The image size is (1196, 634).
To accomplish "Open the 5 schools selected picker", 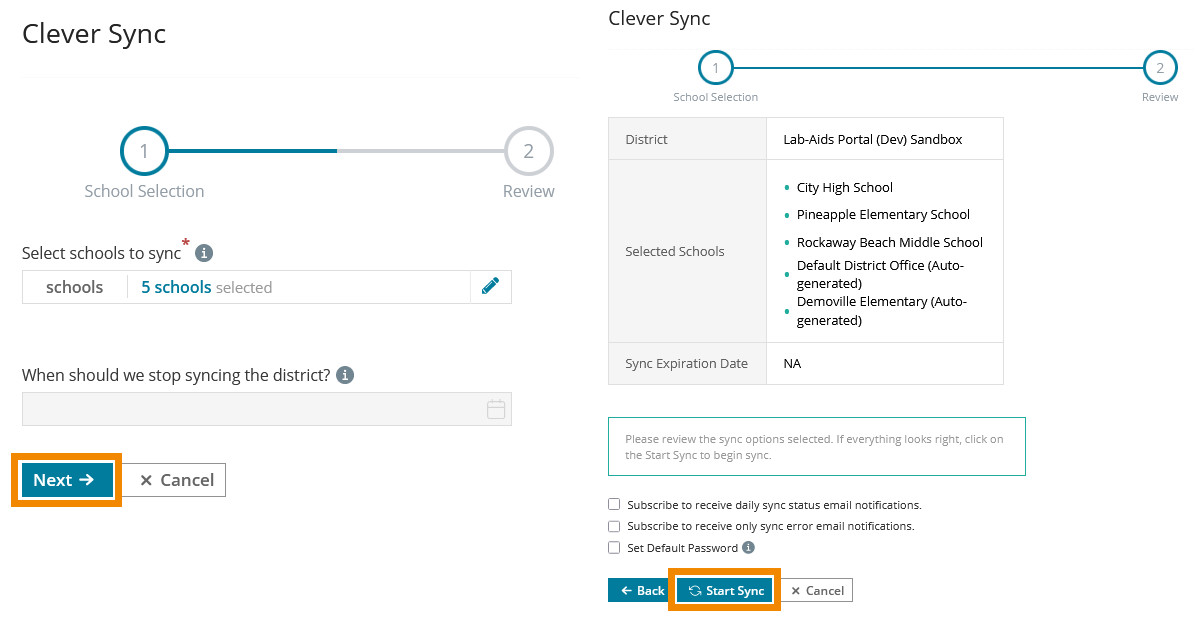I will (298, 287).
